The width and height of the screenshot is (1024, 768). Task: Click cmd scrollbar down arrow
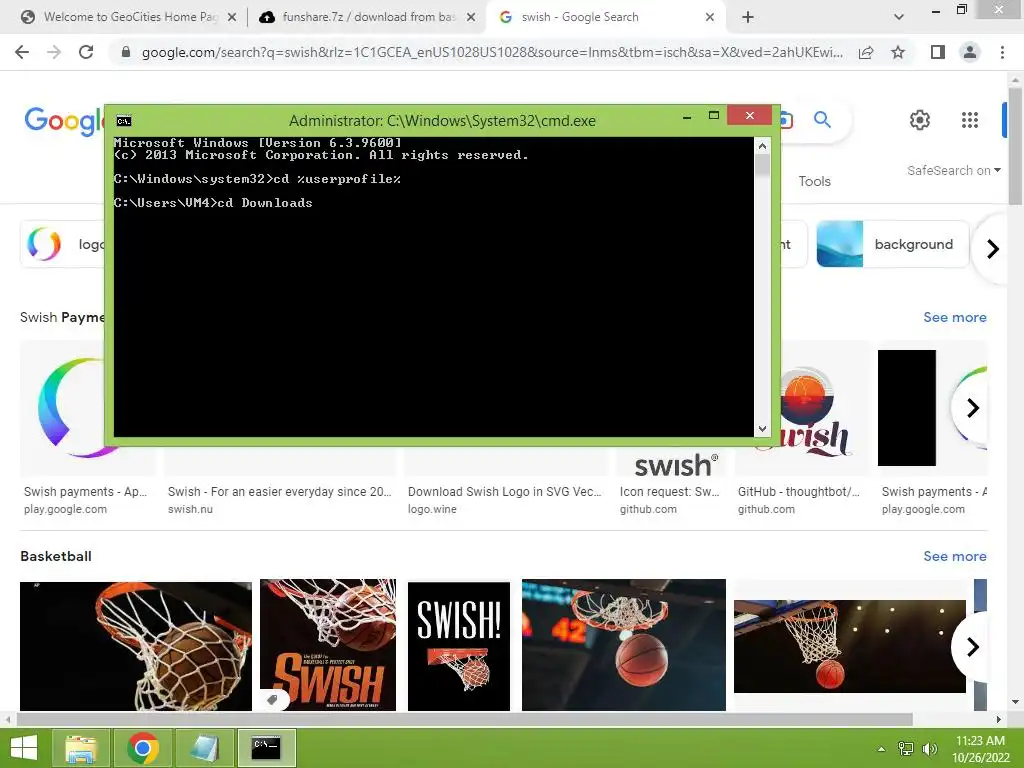point(762,429)
